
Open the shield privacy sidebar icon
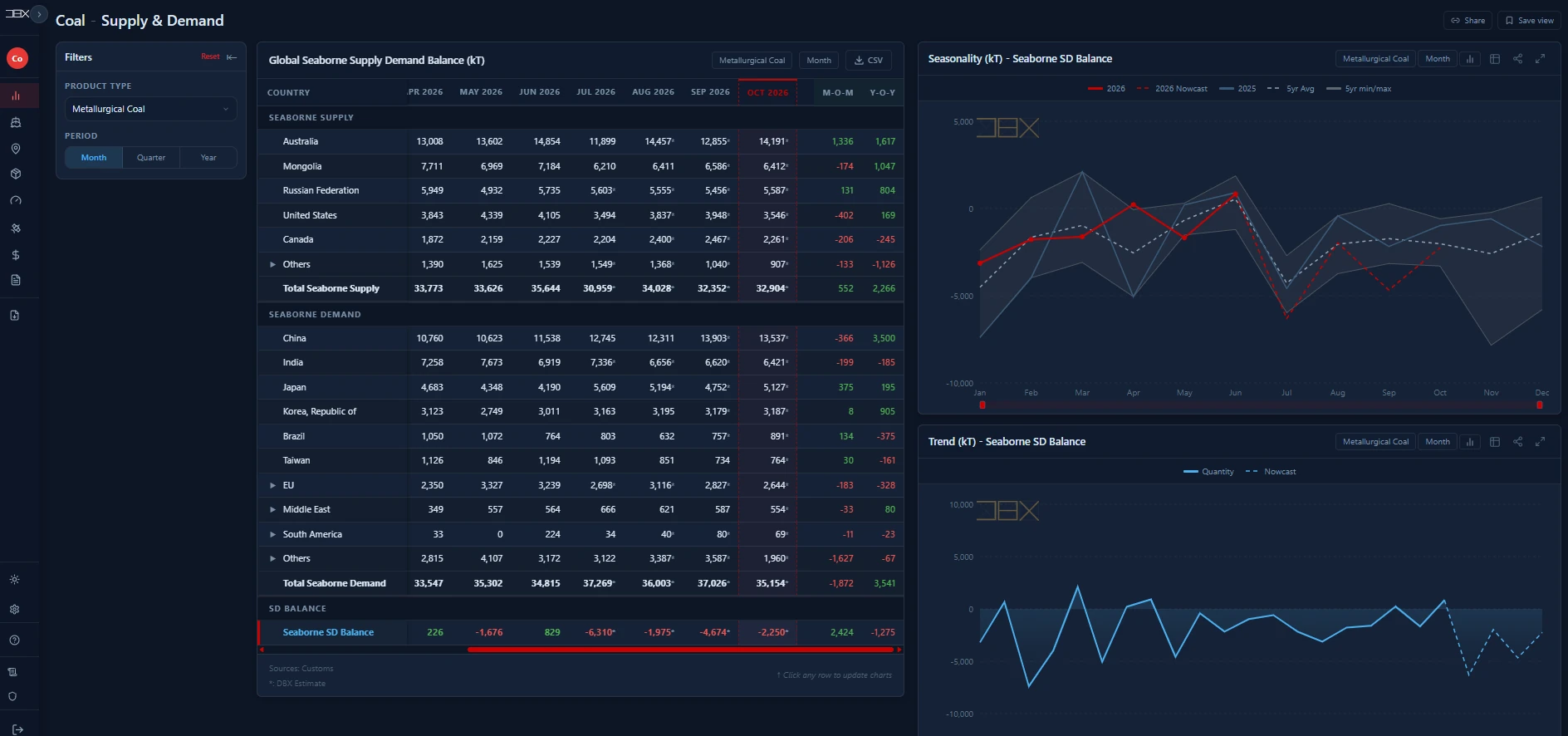pos(12,697)
